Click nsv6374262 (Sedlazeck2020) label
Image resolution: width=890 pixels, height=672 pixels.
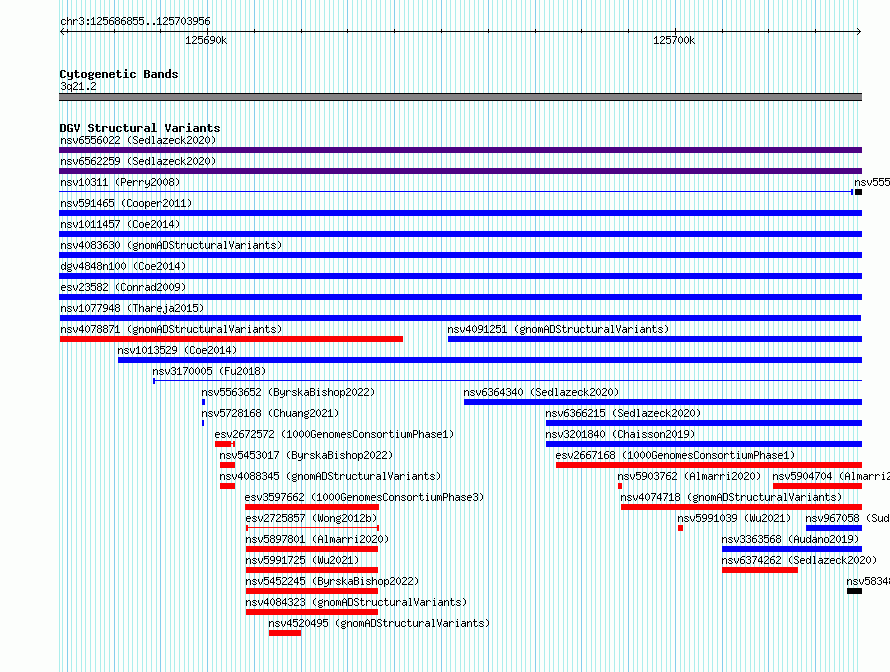pos(799,560)
